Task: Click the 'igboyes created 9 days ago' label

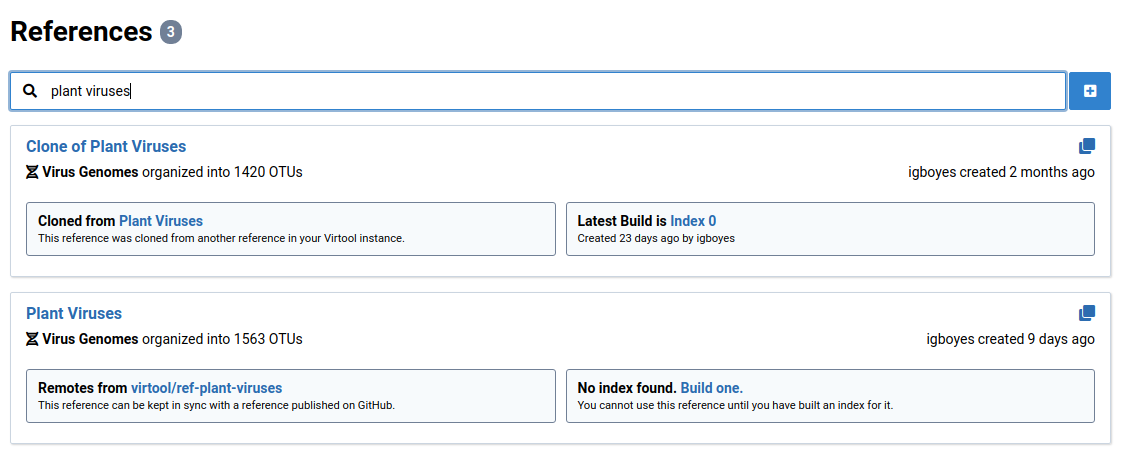Action: point(1010,339)
